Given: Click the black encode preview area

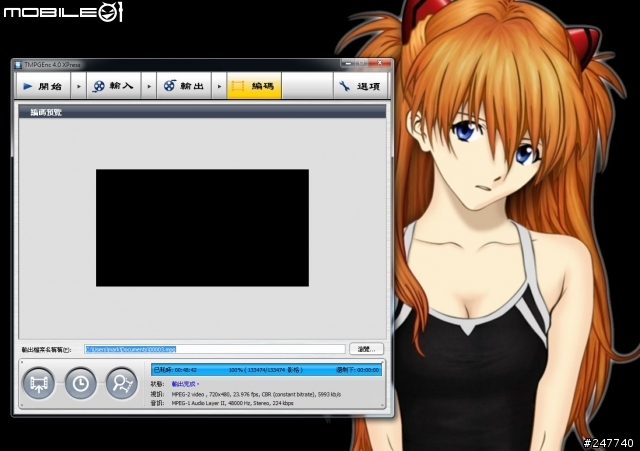Looking at the screenshot, I should pyautogui.click(x=202, y=228).
